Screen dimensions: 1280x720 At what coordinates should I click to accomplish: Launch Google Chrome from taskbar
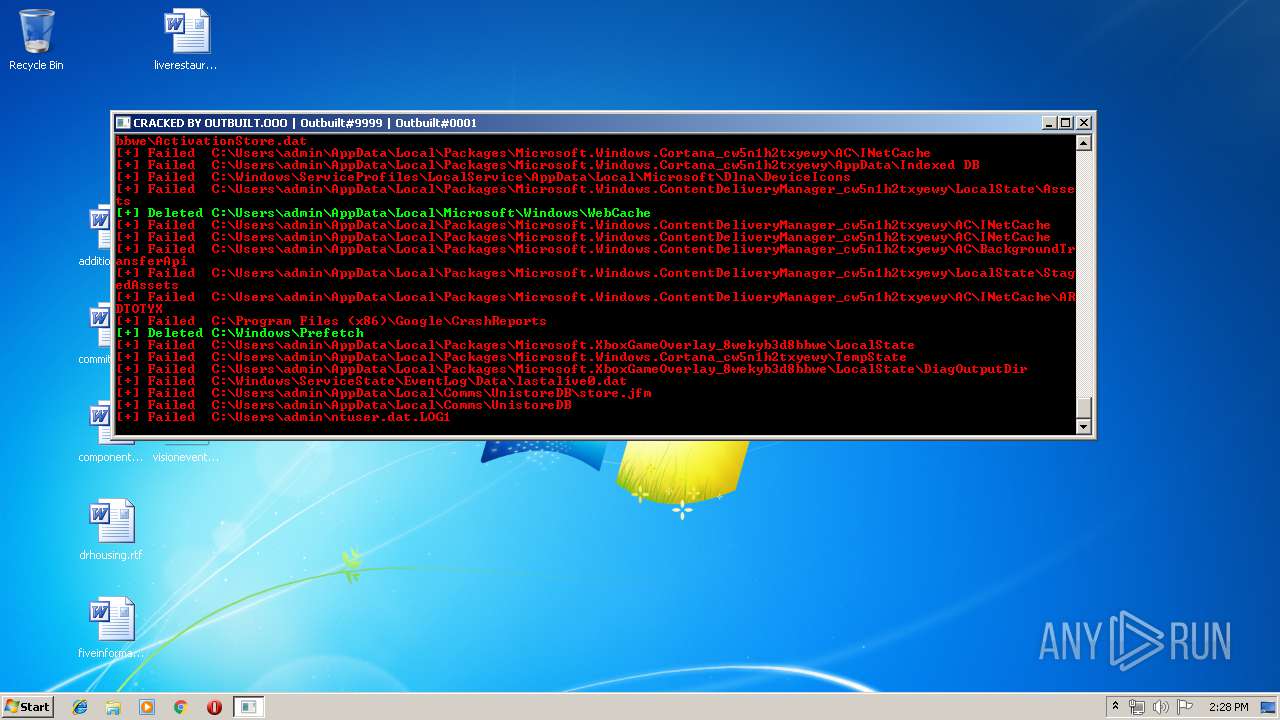181,707
